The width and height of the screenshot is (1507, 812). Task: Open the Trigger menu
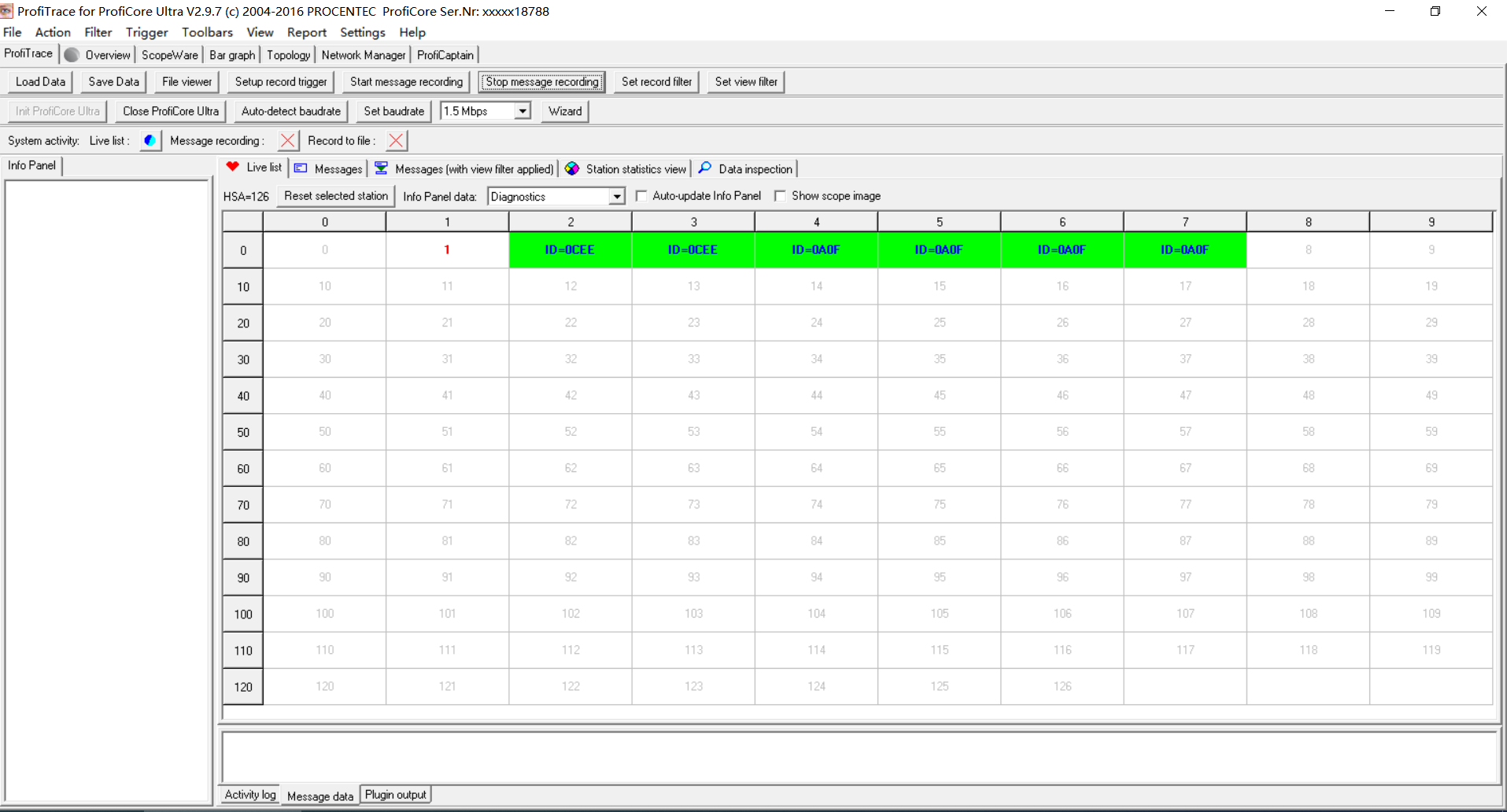tap(147, 32)
